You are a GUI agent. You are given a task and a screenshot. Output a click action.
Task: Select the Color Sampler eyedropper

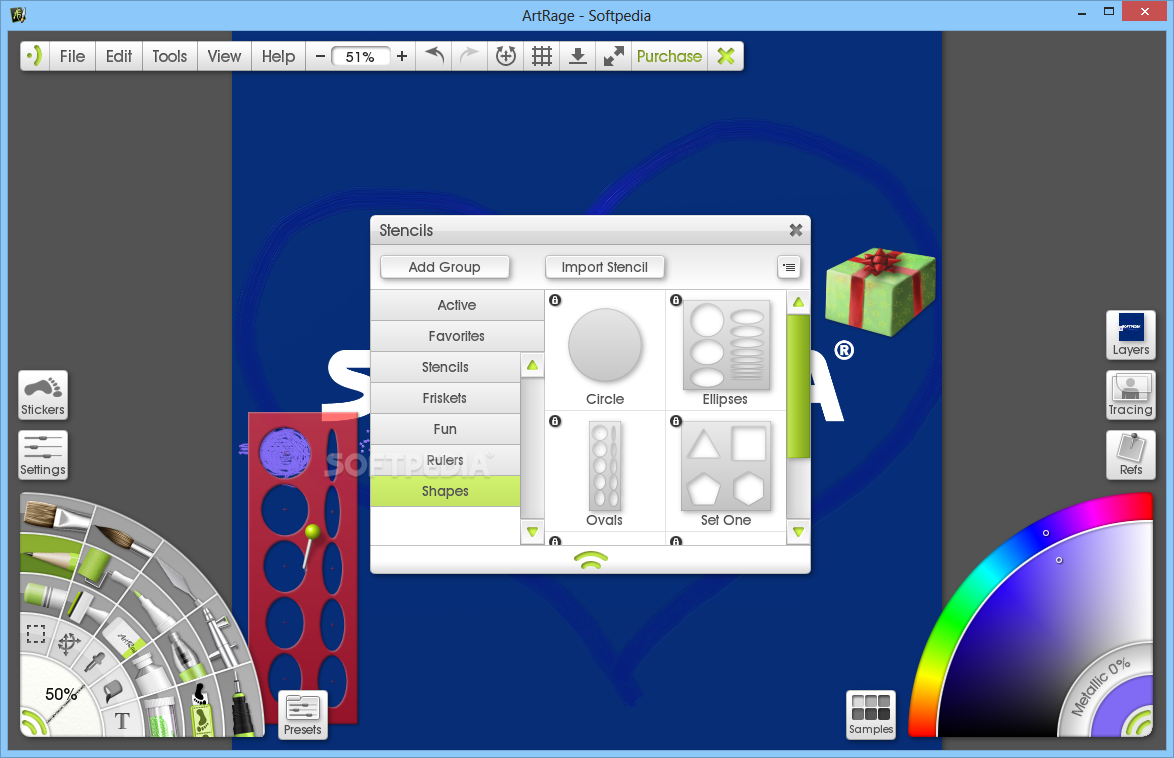[x=95, y=661]
